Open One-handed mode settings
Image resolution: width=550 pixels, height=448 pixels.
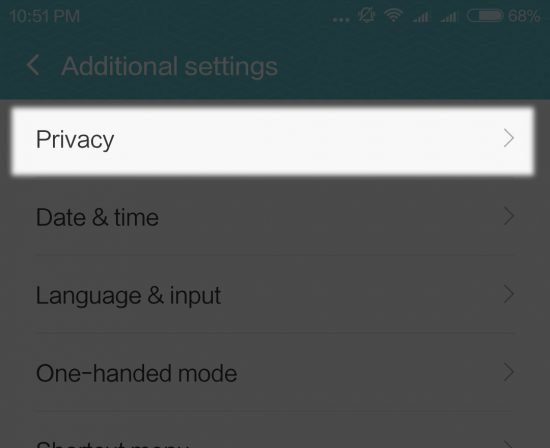pos(275,373)
